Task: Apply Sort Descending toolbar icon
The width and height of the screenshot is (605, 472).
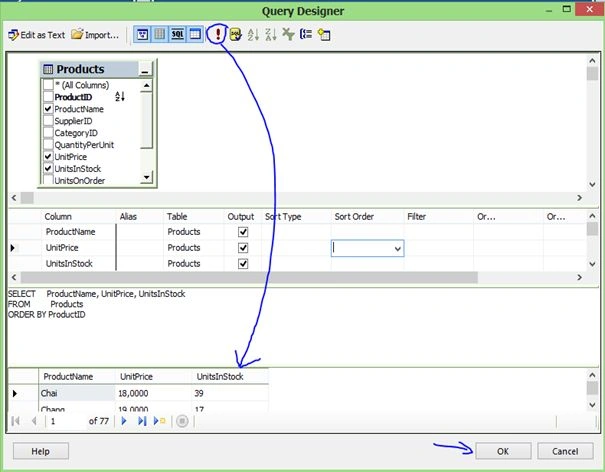Action: [x=271, y=34]
